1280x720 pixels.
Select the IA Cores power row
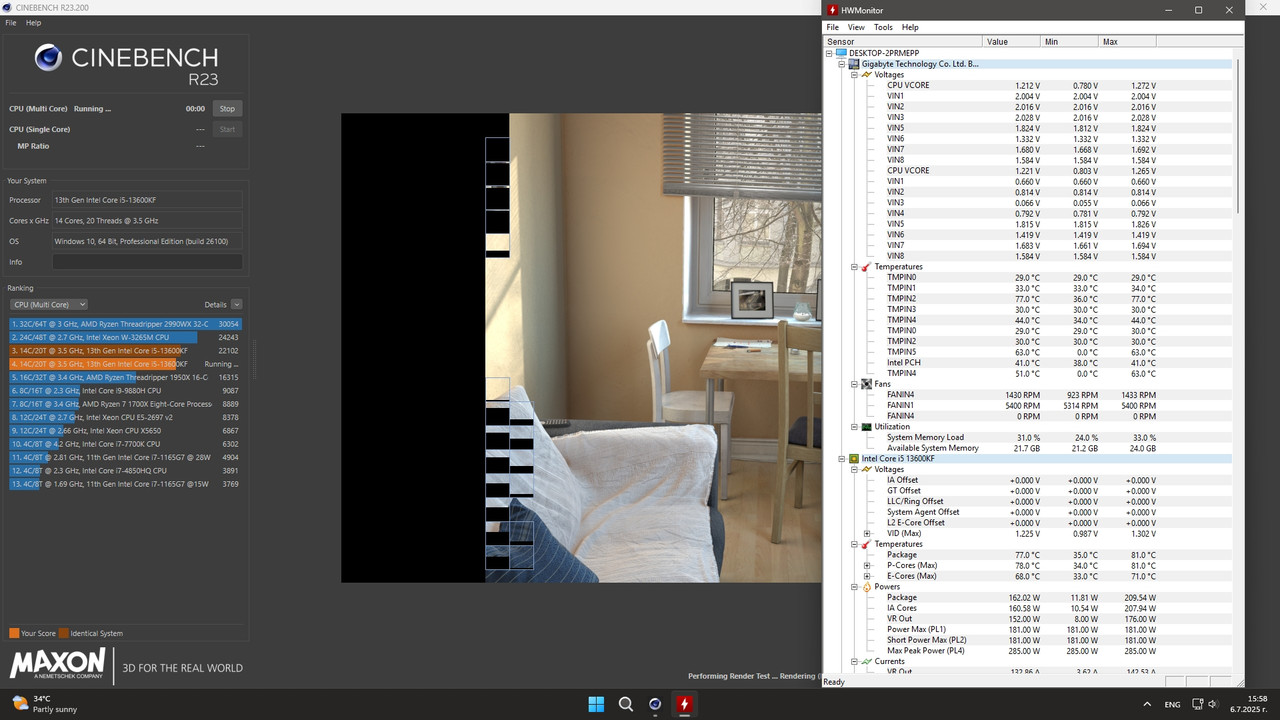tap(1028, 608)
